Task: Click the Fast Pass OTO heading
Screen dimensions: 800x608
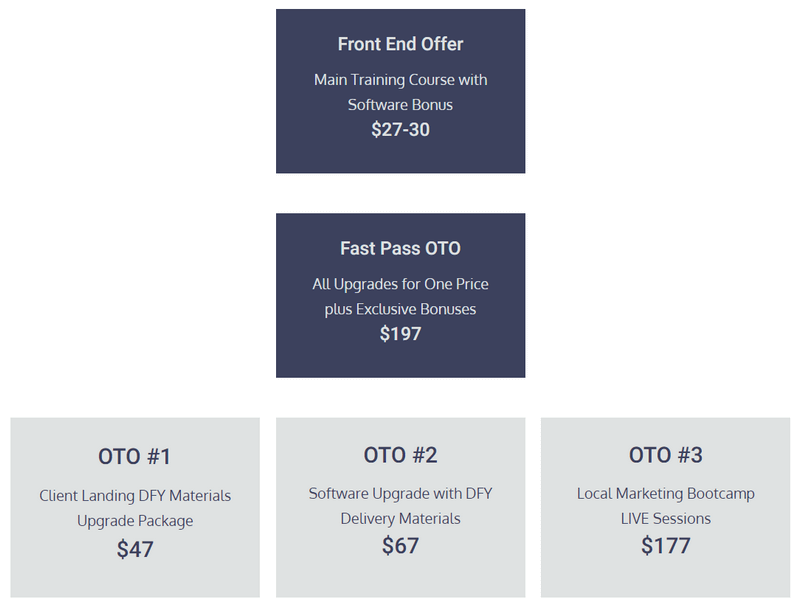Action: click(x=401, y=248)
